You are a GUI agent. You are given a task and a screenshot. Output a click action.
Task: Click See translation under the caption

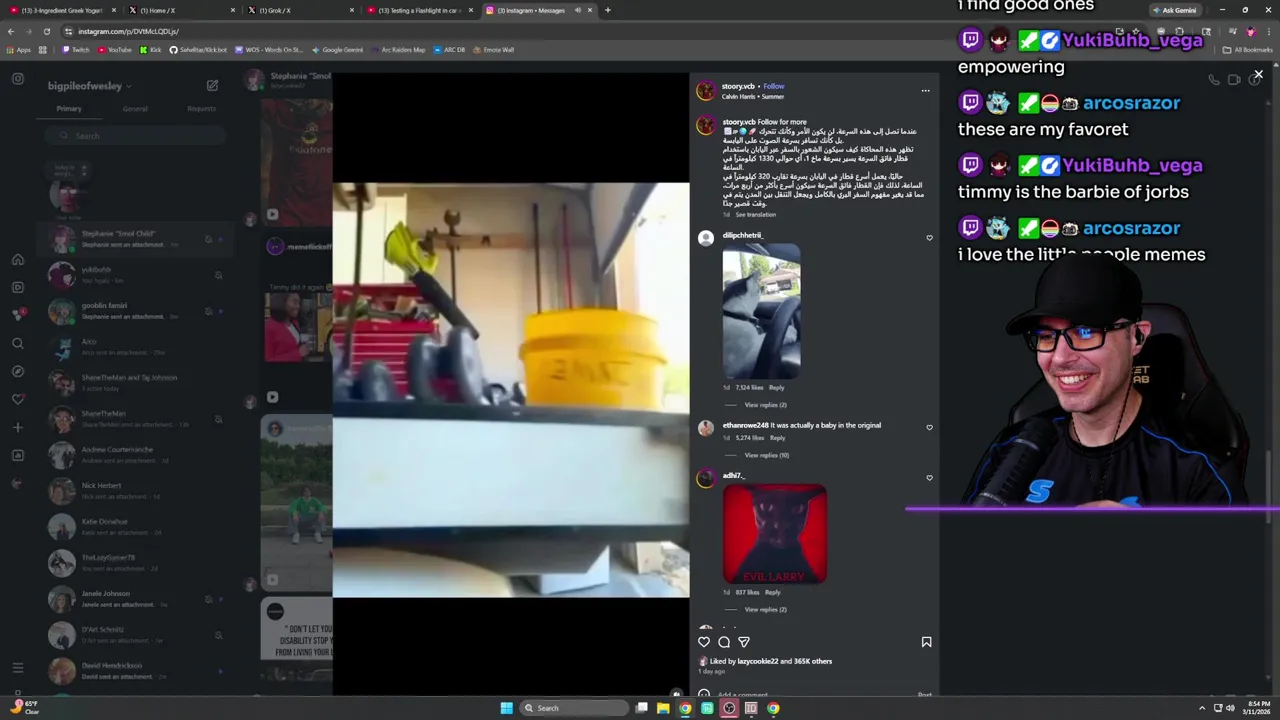tap(755, 215)
